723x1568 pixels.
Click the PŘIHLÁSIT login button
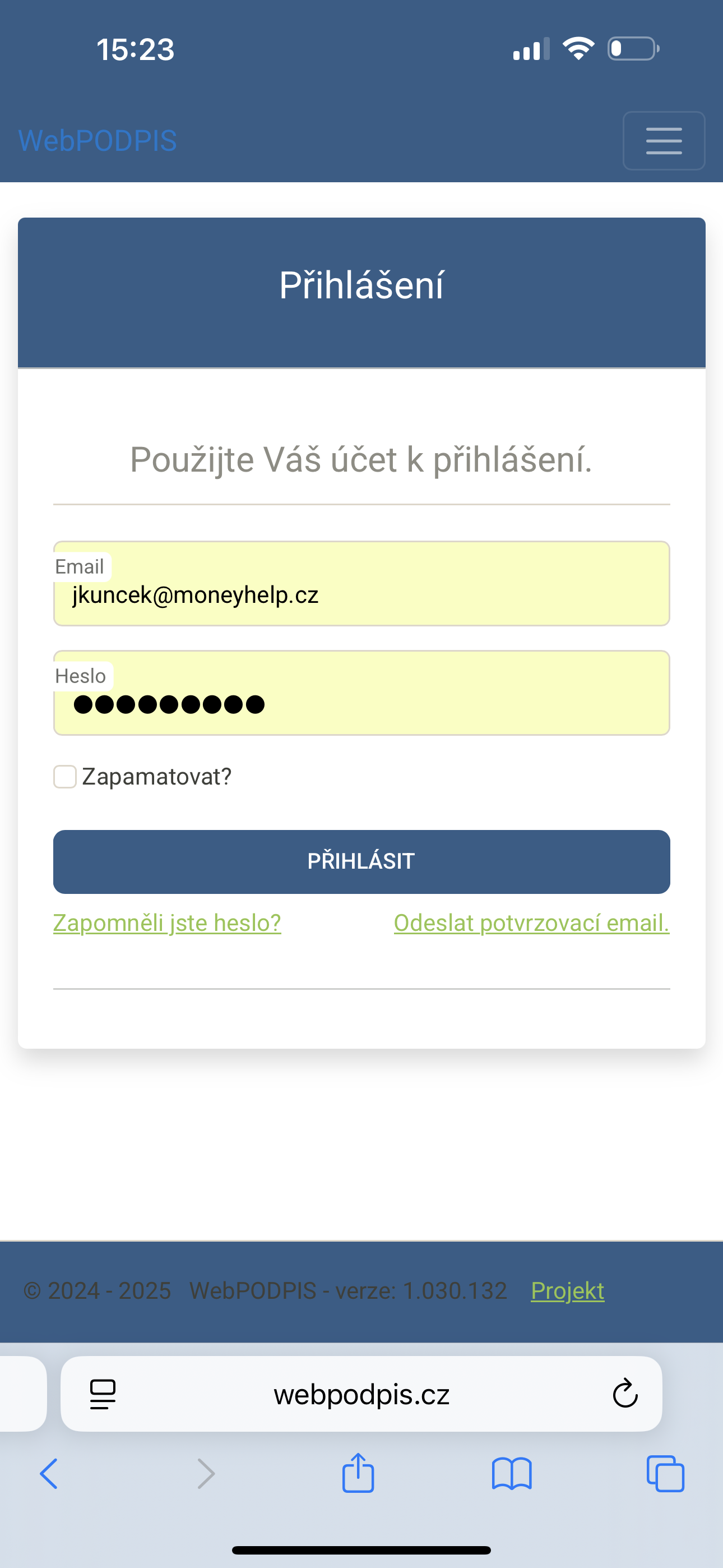361,861
